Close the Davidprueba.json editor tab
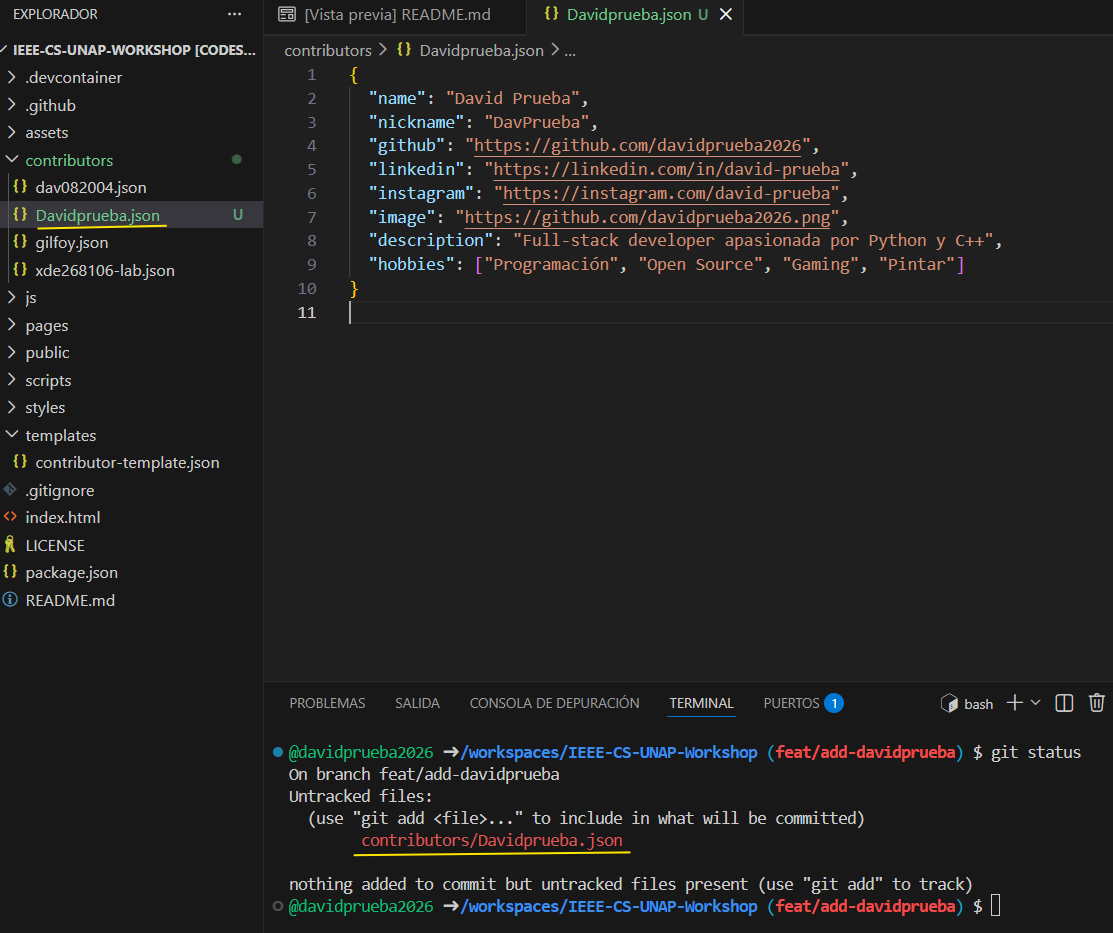This screenshot has width=1113, height=933. coord(725,14)
